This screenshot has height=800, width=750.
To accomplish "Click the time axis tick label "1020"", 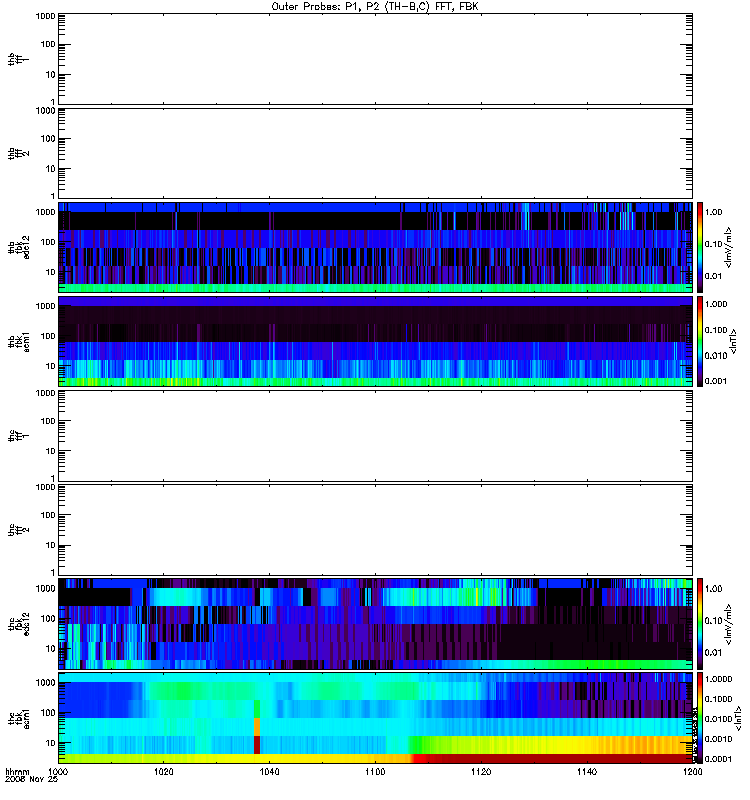I will click(x=163, y=772).
